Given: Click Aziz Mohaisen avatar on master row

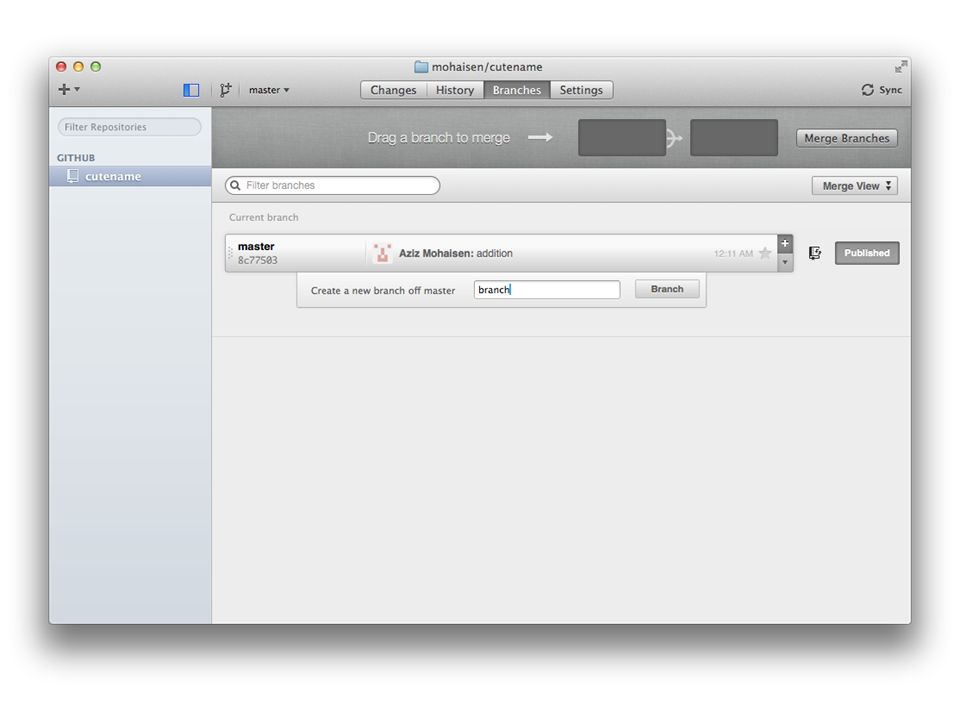Looking at the screenshot, I should [382, 253].
